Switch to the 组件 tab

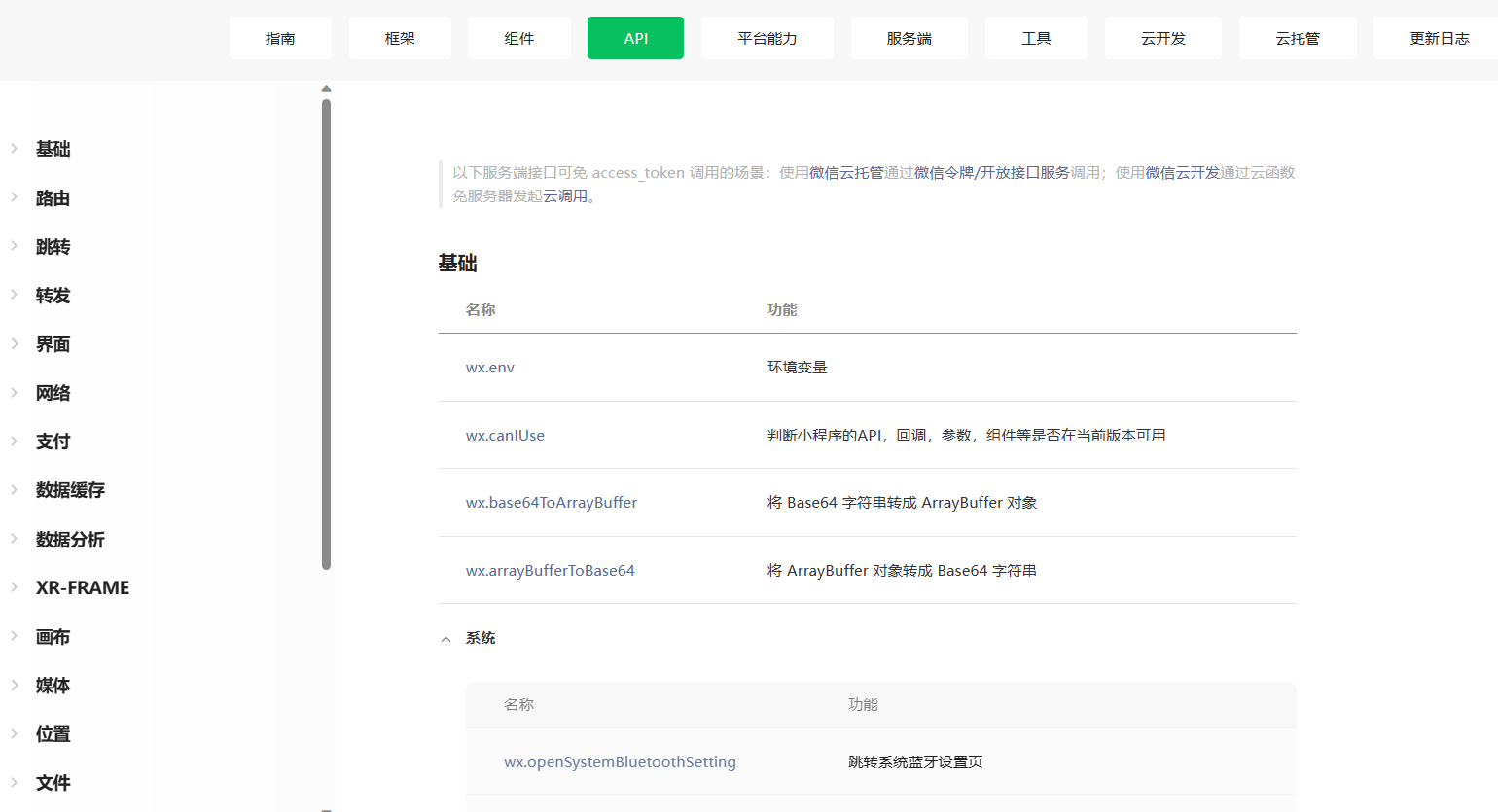tap(518, 38)
